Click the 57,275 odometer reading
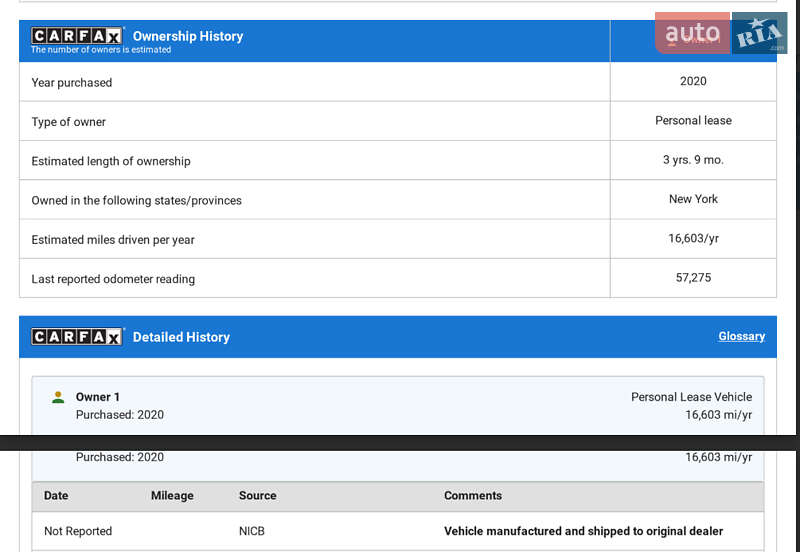Screen dimensions: 800x552 tap(693, 278)
